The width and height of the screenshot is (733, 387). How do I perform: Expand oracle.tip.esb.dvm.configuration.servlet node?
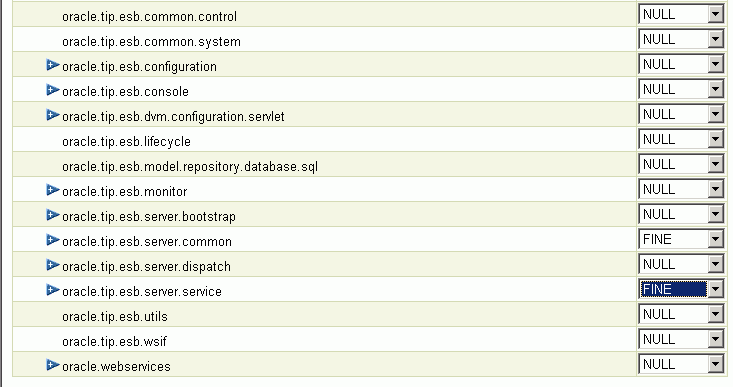coord(53,115)
